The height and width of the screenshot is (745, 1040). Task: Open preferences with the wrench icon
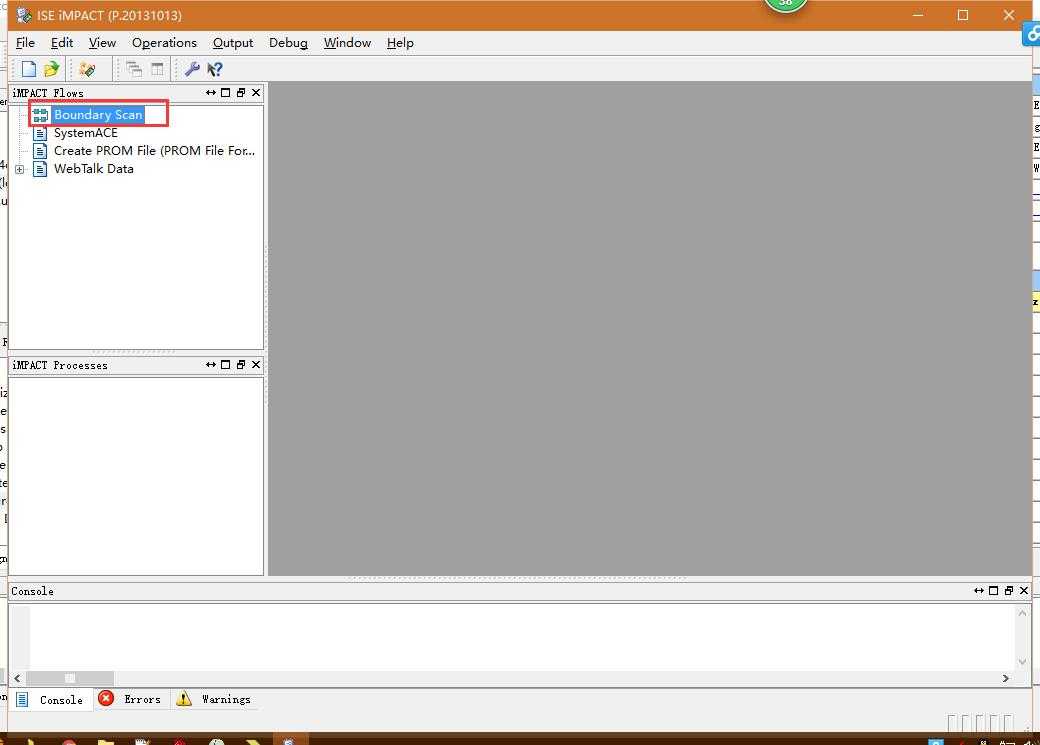(x=192, y=69)
